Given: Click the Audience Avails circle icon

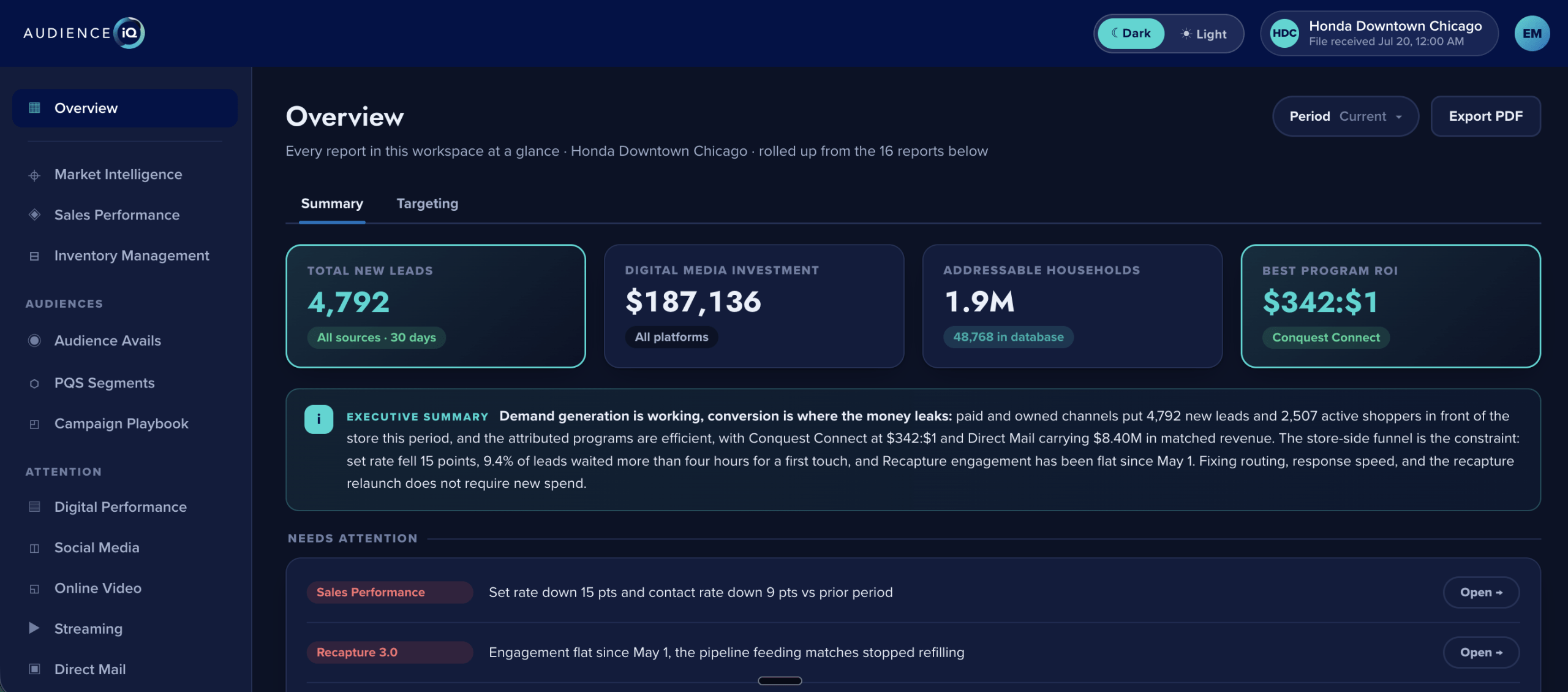Looking at the screenshot, I should click(x=34, y=340).
